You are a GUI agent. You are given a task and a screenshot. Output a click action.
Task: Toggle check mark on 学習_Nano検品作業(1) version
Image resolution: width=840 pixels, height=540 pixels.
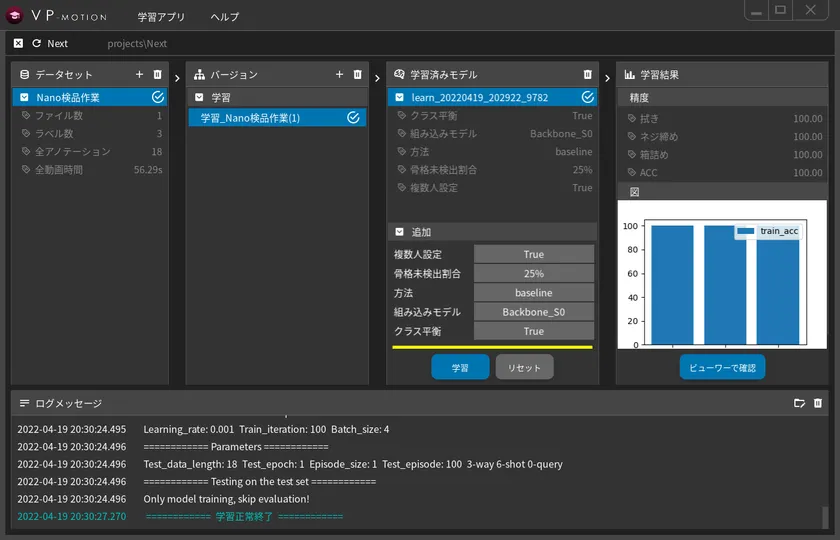(353, 118)
